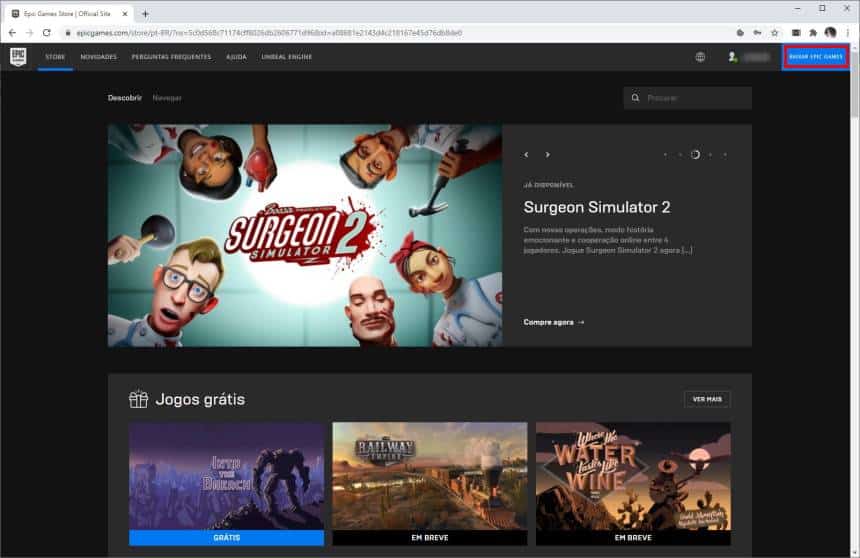
Task: Open a new browser tab
Action: (x=145, y=14)
